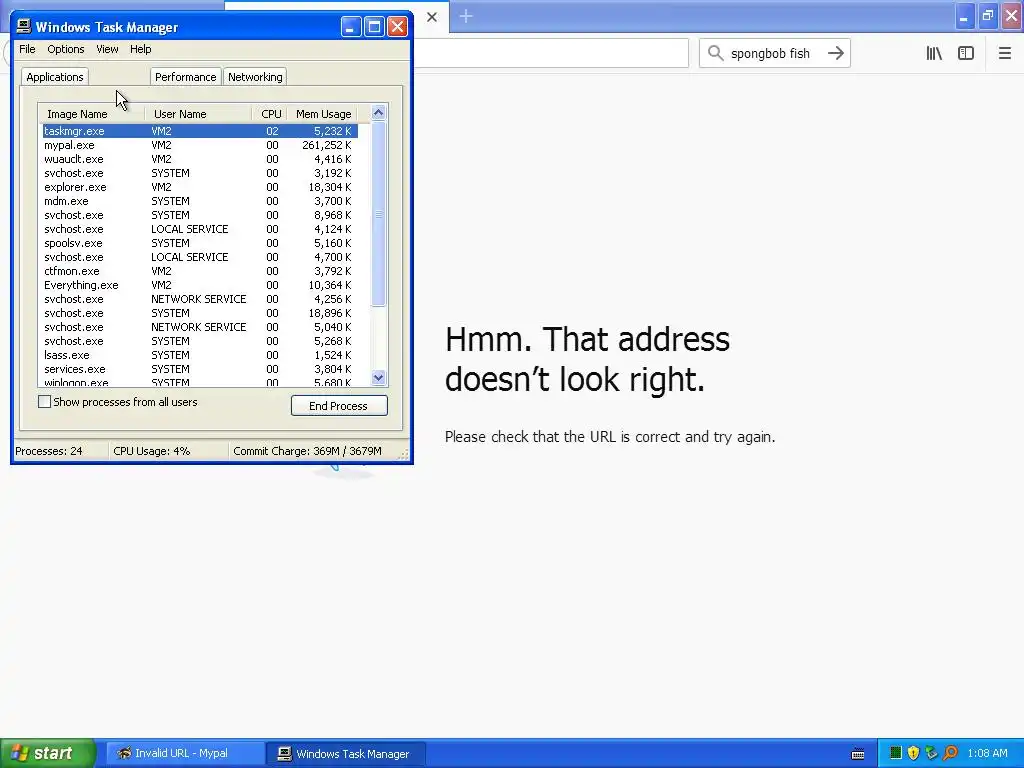Select svchost.exe row using 4,256 K
The height and width of the screenshot is (768, 1024).
(x=200, y=299)
